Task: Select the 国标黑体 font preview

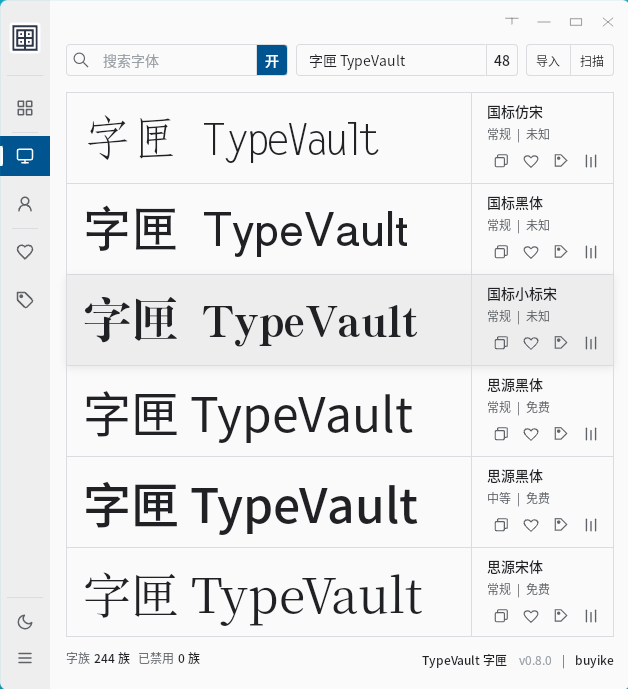Action: click(269, 229)
